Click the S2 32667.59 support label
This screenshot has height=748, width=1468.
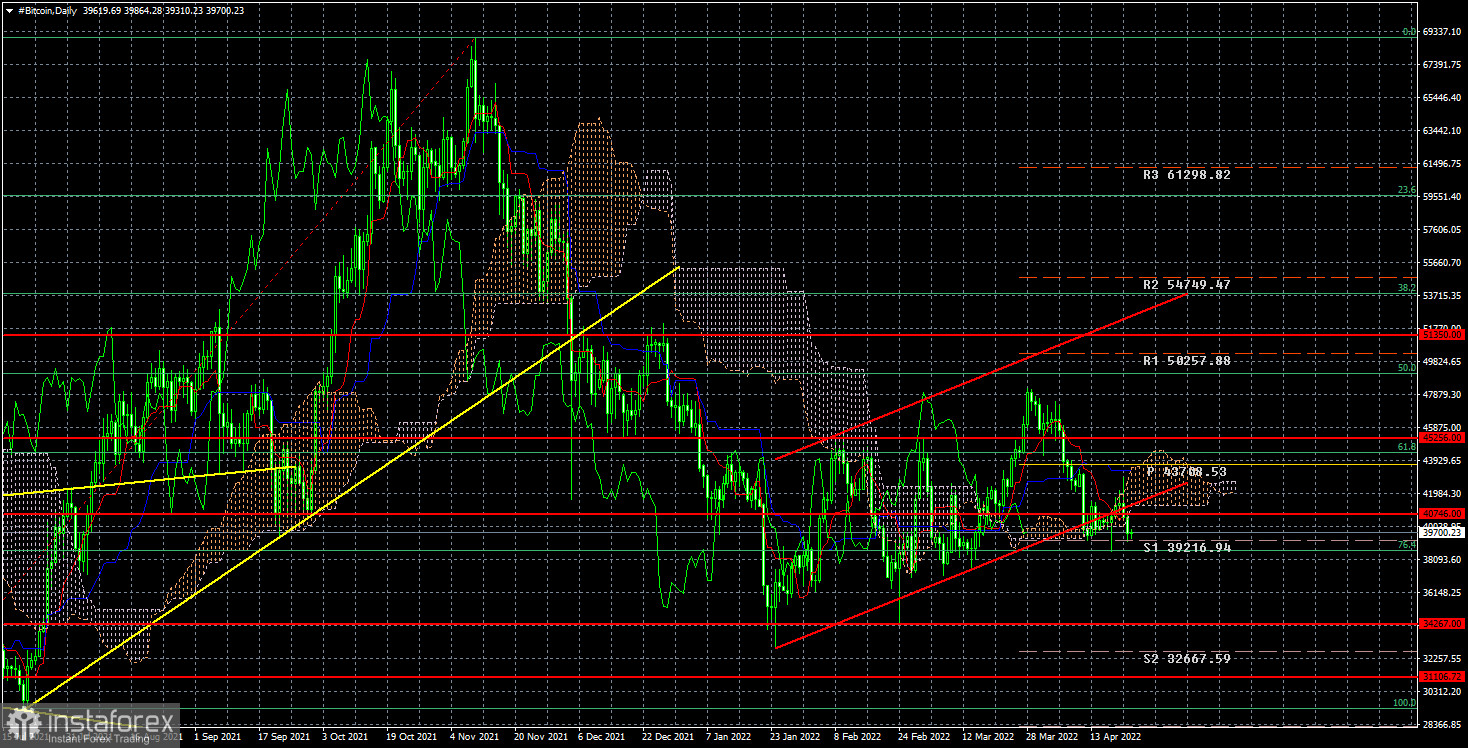1187,659
